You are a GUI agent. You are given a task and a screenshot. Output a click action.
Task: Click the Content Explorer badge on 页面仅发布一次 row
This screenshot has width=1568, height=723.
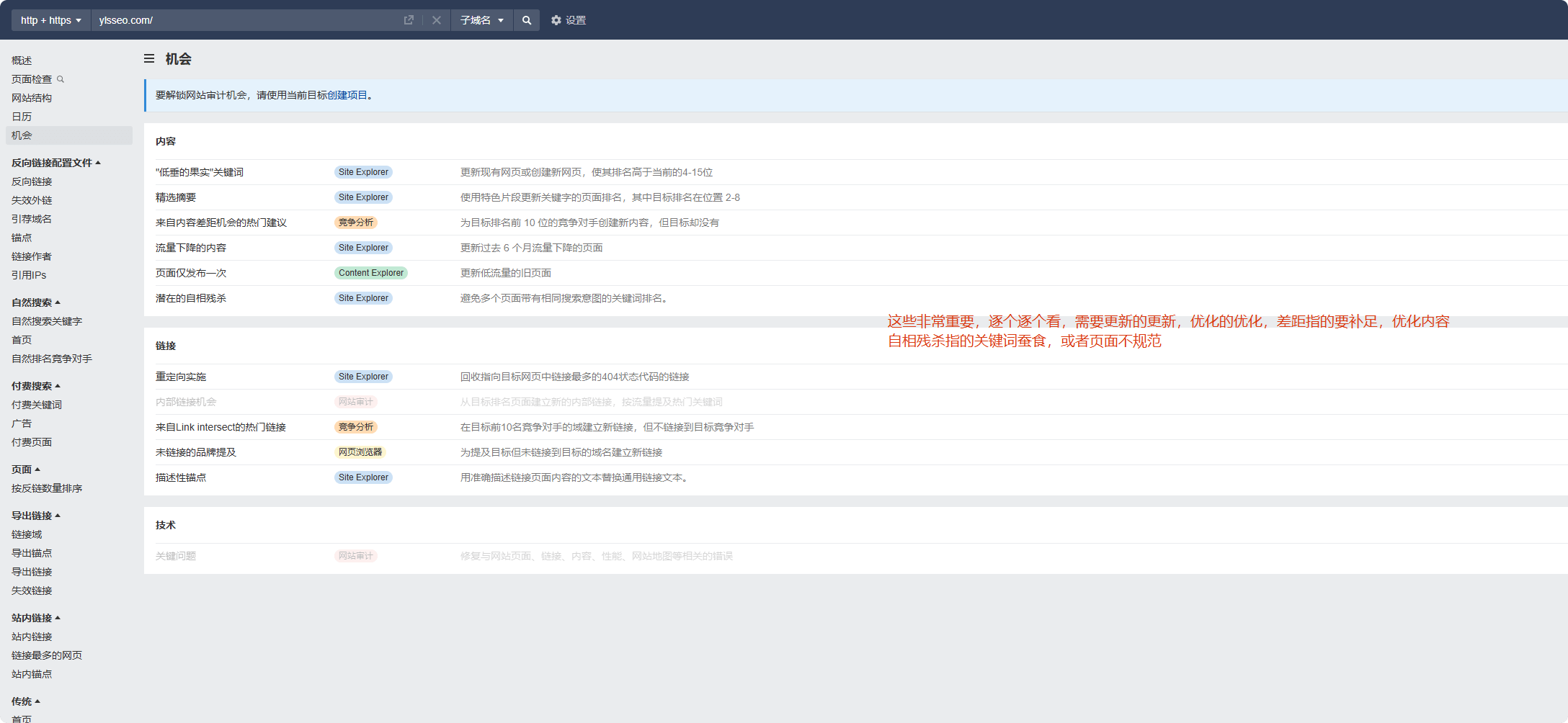(x=370, y=272)
